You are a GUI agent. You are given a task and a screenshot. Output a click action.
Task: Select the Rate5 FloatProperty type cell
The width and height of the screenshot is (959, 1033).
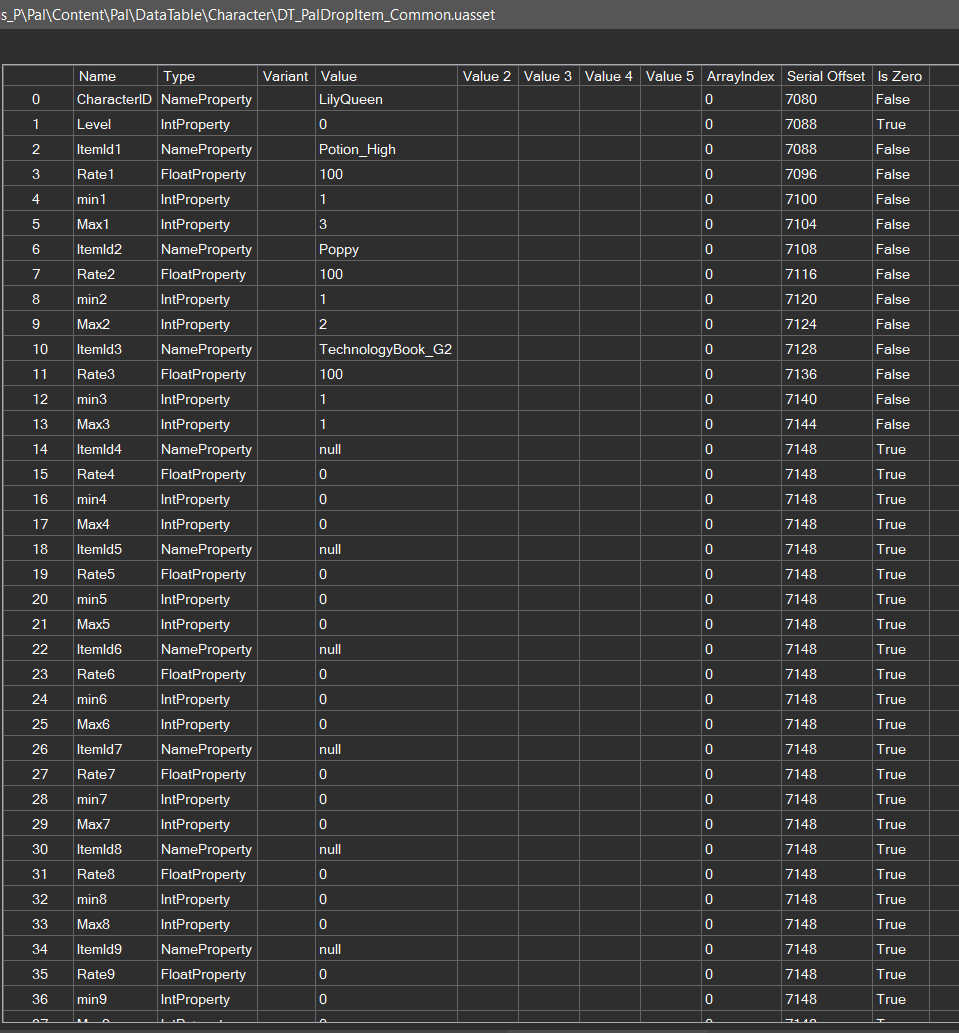click(x=207, y=574)
